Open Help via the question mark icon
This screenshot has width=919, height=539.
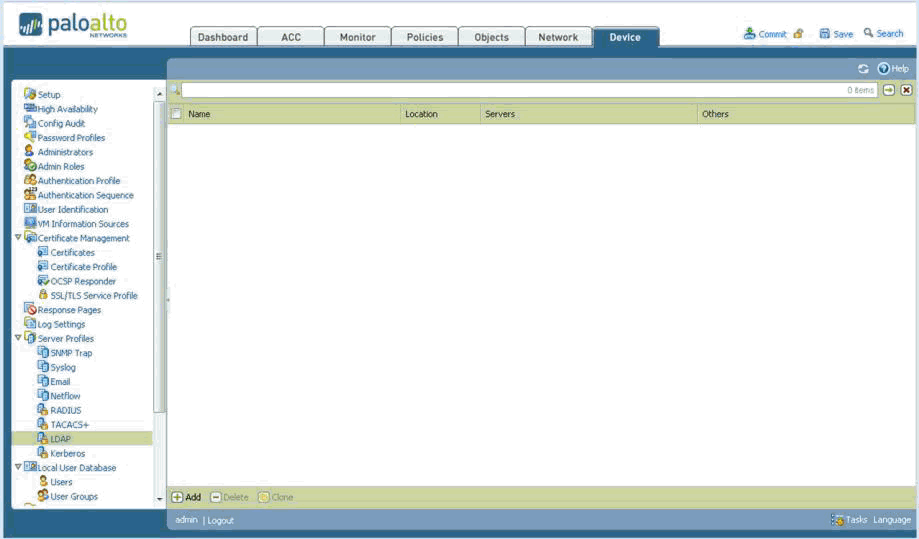click(x=884, y=69)
